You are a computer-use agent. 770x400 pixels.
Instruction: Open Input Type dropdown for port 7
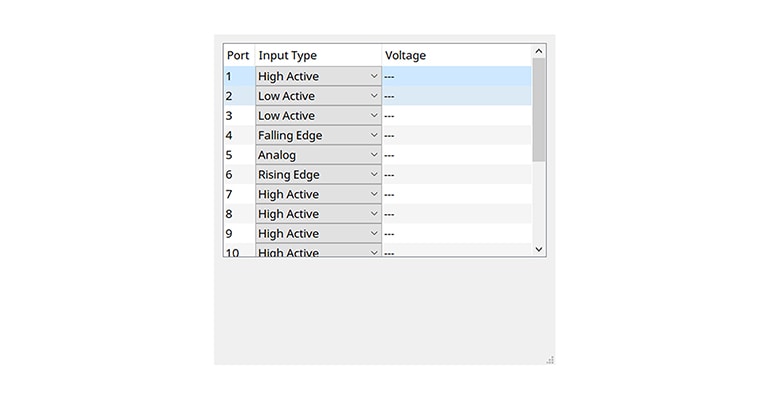pyautogui.click(x=318, y=194)
